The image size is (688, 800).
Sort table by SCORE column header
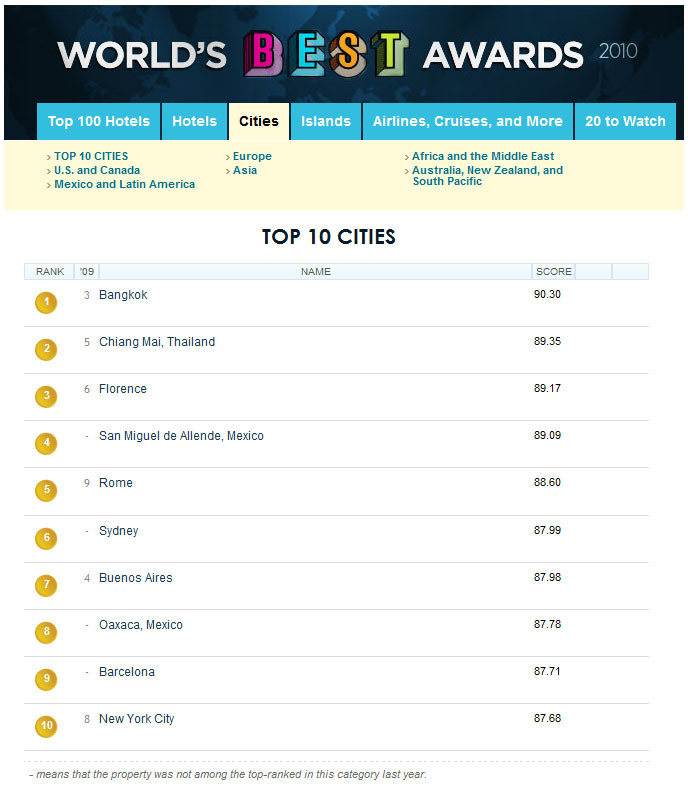[553, 271]
